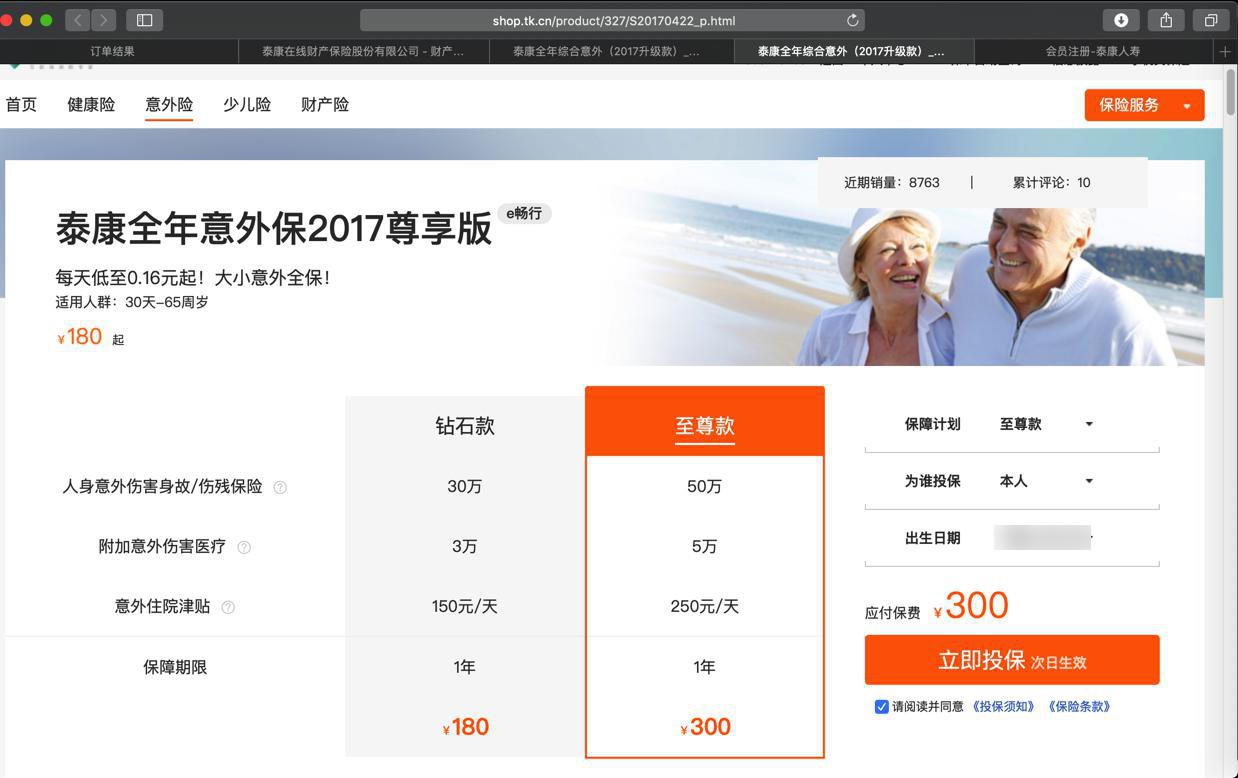This screenshot has width=1238, height=778.
Task: Go back with Safari back arrow
Action: (x=78, y=20)
